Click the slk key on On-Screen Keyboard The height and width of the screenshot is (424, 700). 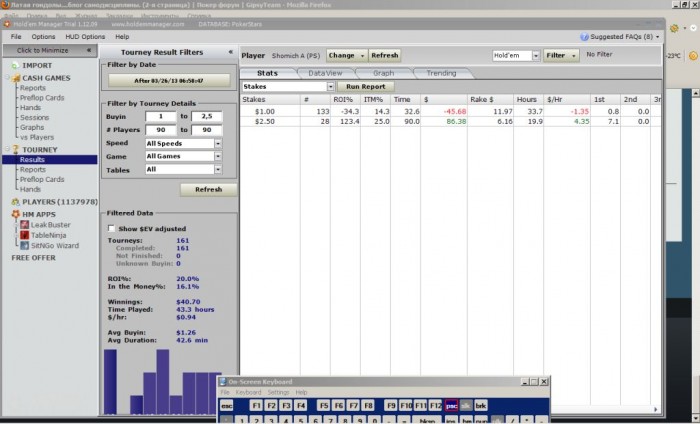(x=466, y=406)
